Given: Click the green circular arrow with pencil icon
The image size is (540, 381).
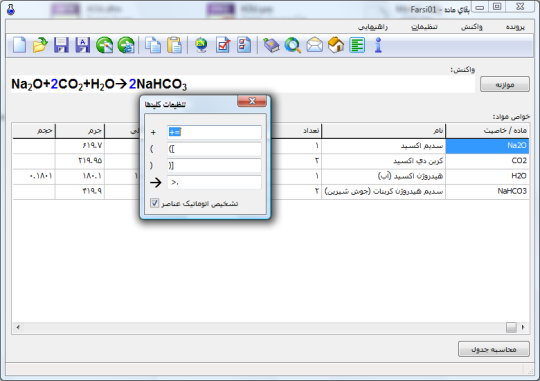Looking at the screenshot, I should pyautogui.click(x=104, y=45).
